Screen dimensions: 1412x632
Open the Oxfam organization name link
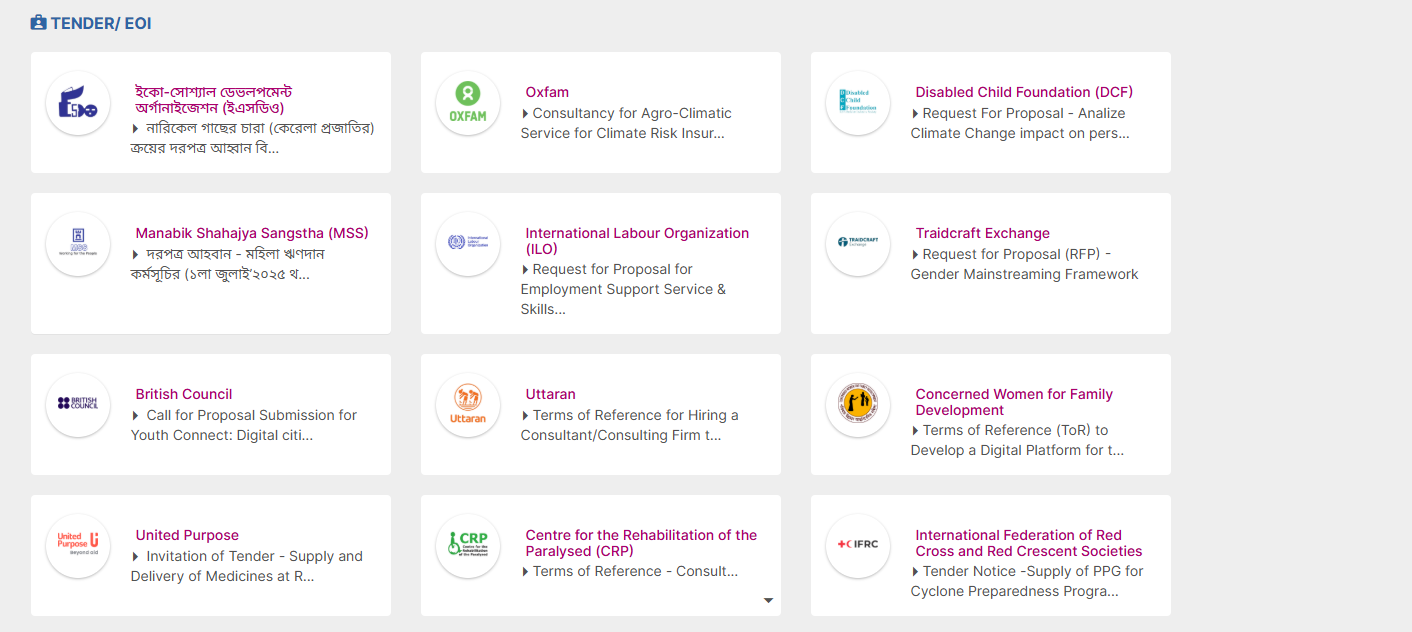tap(547, 92)
